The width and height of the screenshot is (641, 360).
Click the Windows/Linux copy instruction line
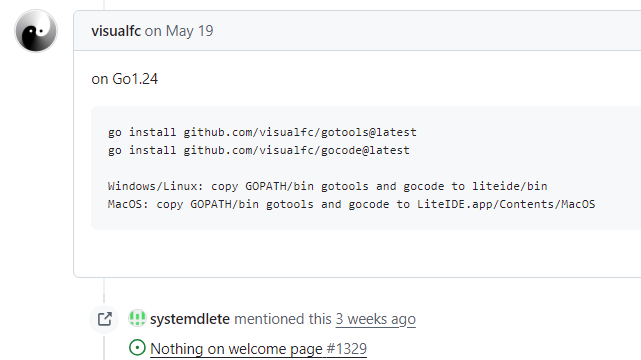tap(327, 186)
